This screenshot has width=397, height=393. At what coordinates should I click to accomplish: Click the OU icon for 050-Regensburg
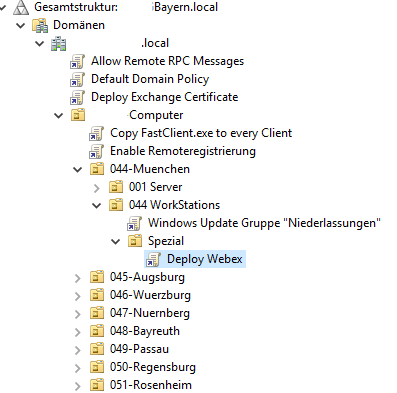97,367
